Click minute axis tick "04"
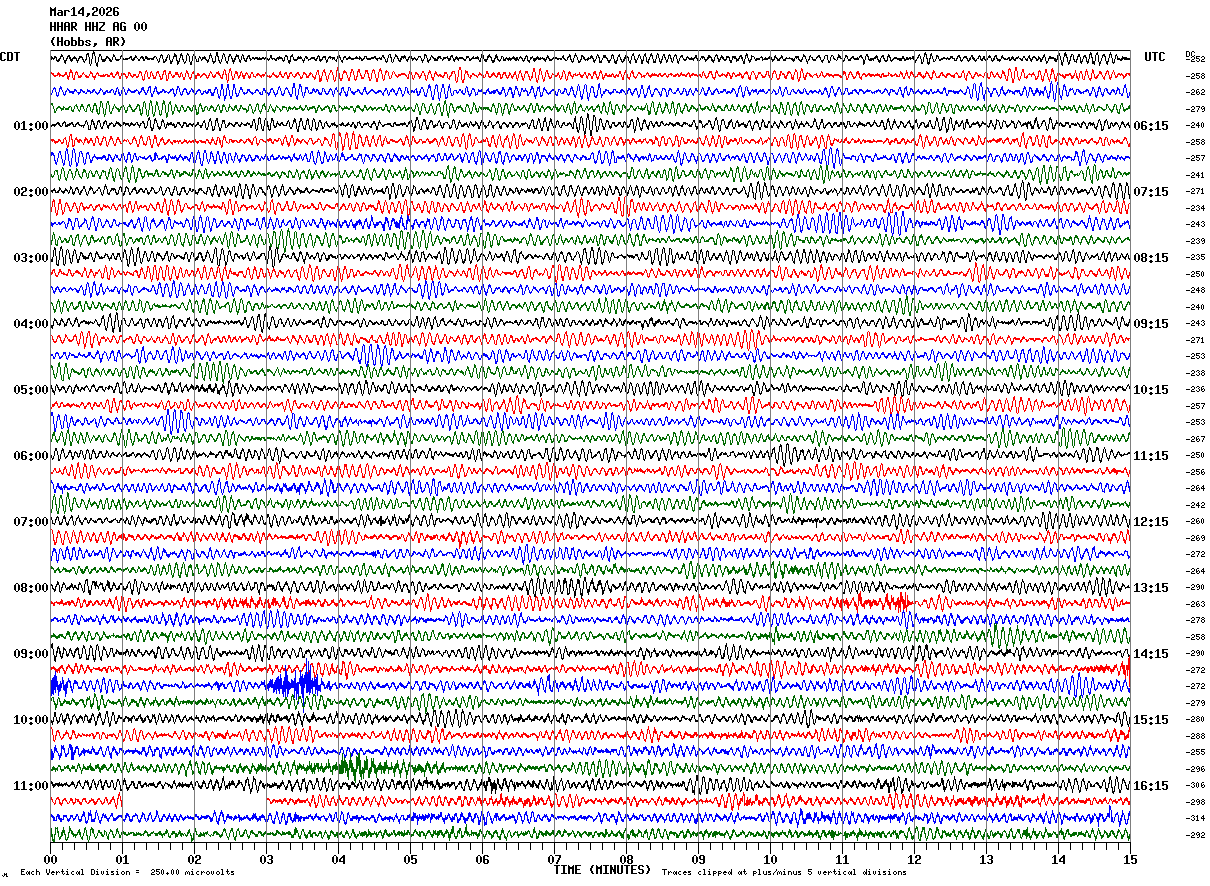The width and height of the screenshot is (1210, 886). 338,859
